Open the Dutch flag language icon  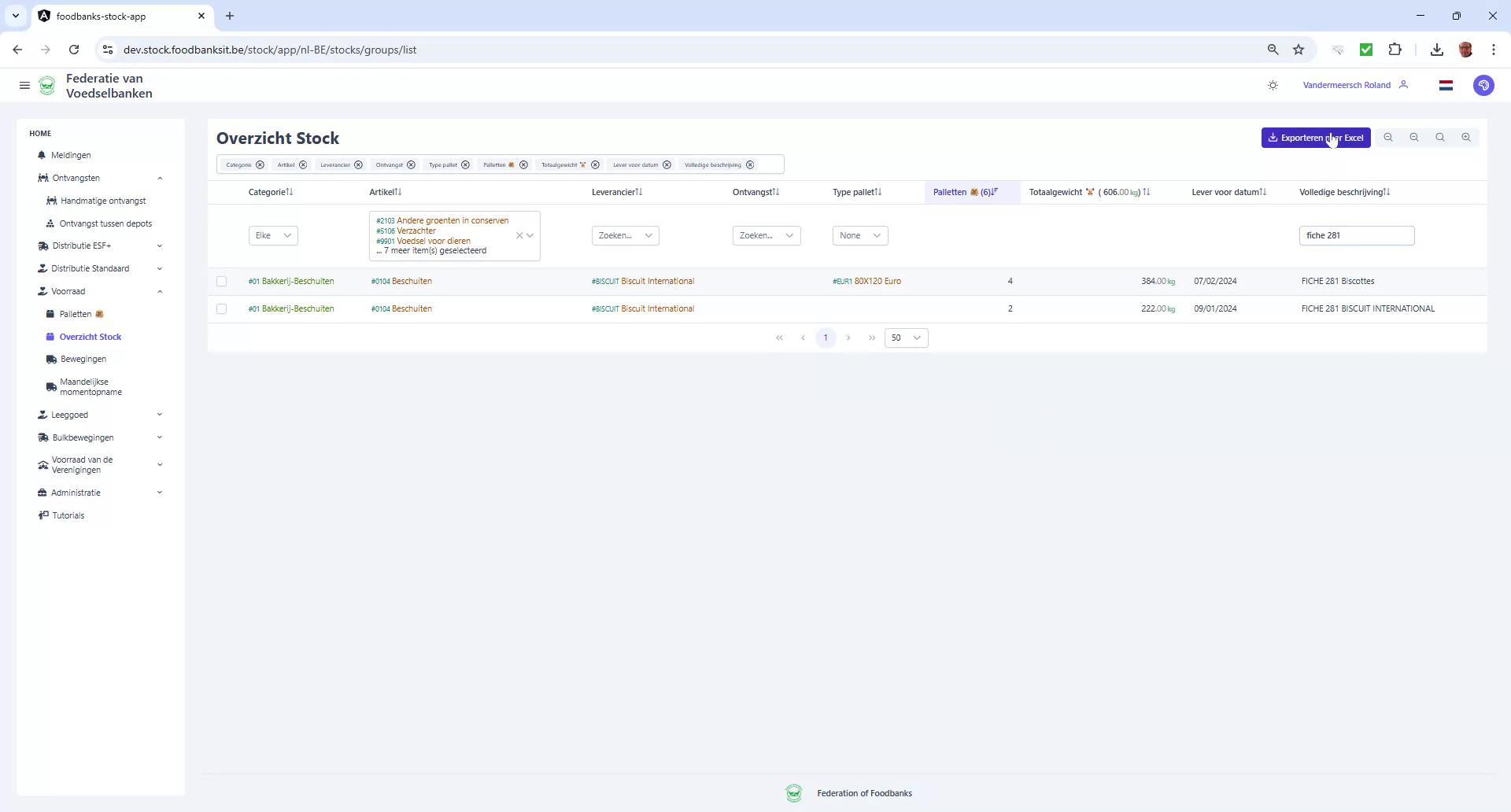tap(1446, 85)
